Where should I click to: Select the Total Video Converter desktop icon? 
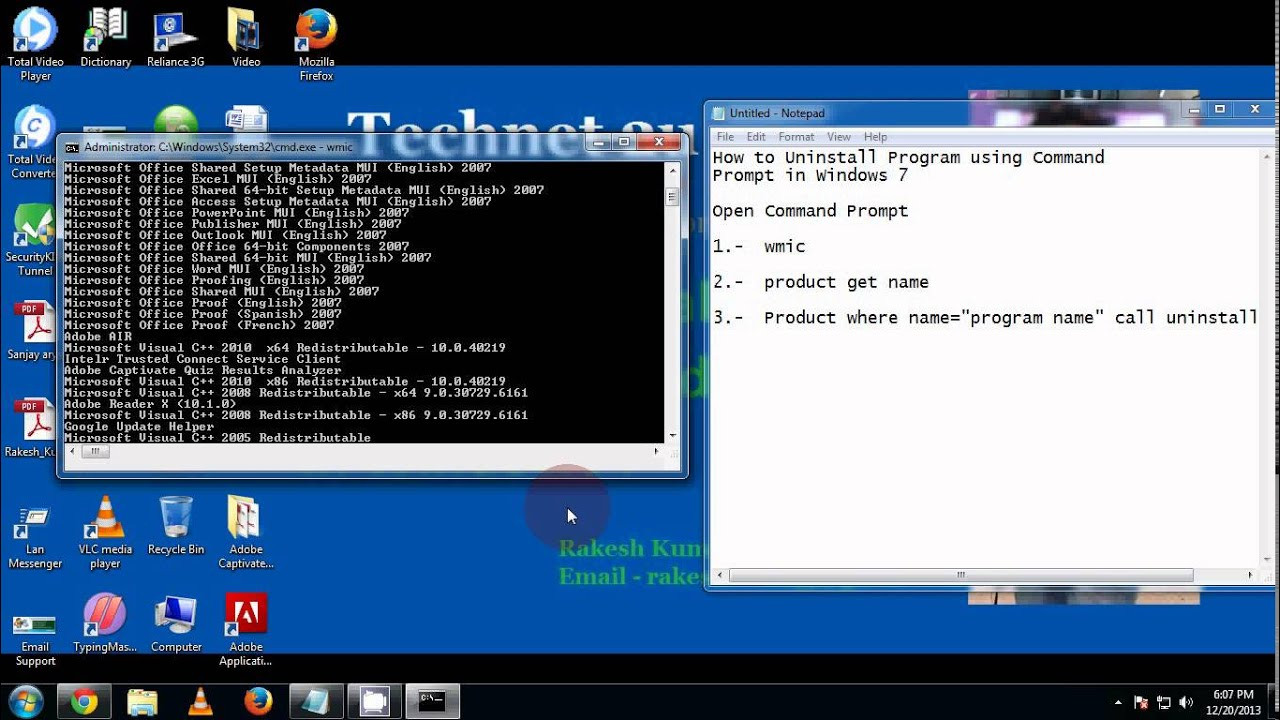point(32,142)
